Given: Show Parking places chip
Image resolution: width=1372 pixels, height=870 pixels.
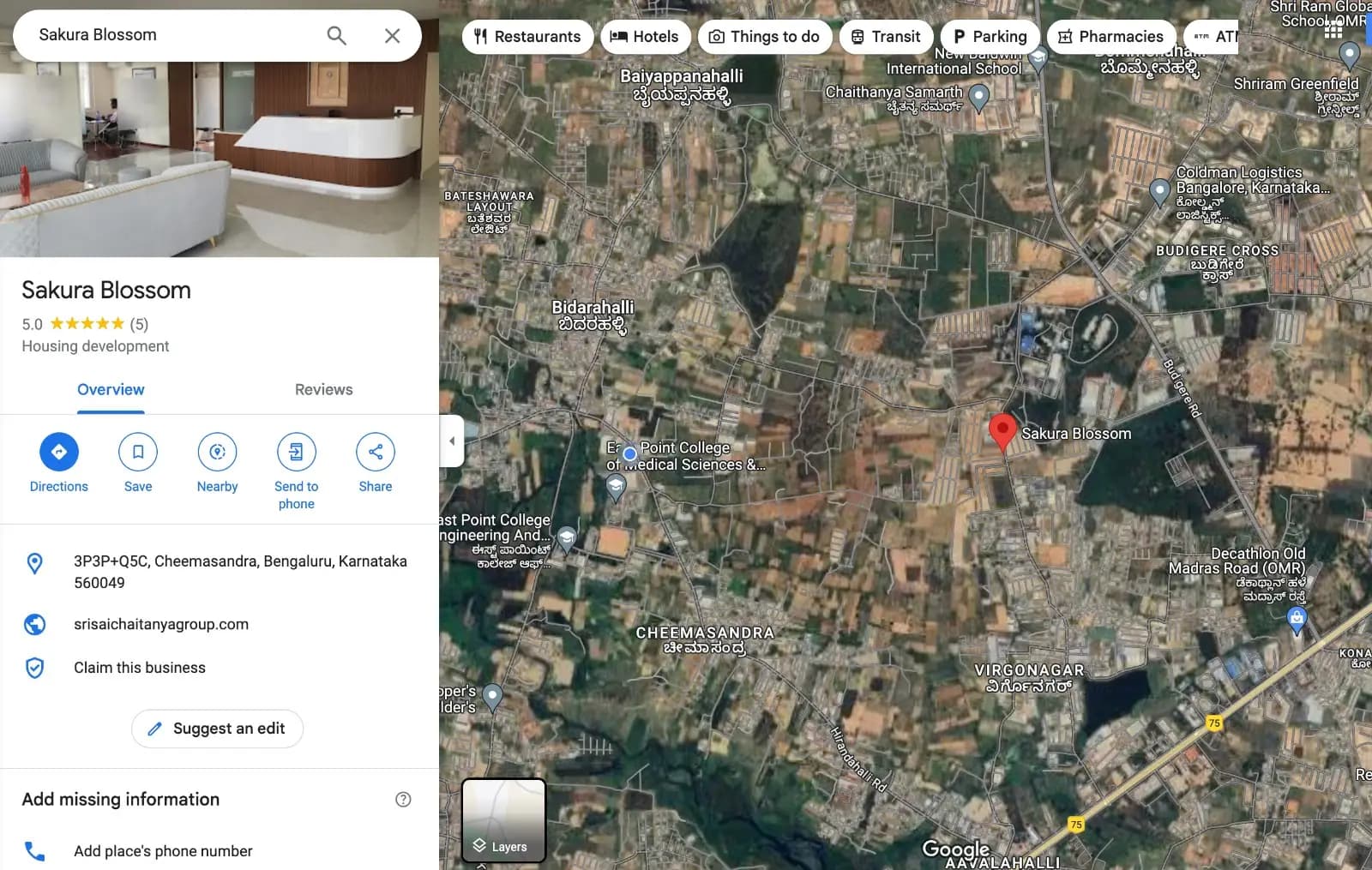Looking at the screenshot, I should [990, 36].
